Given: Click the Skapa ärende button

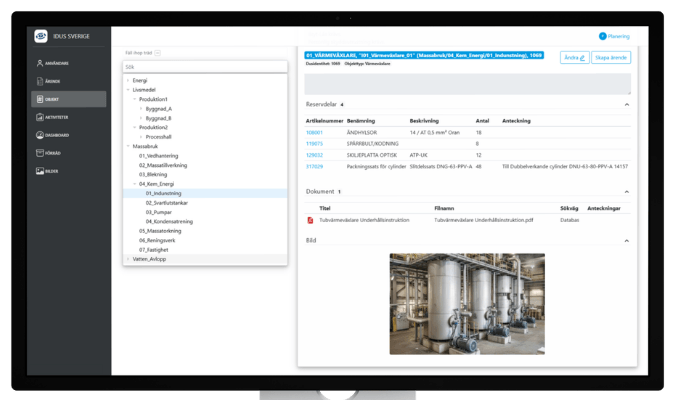Looking at the screenshot, I should (611, 58).
